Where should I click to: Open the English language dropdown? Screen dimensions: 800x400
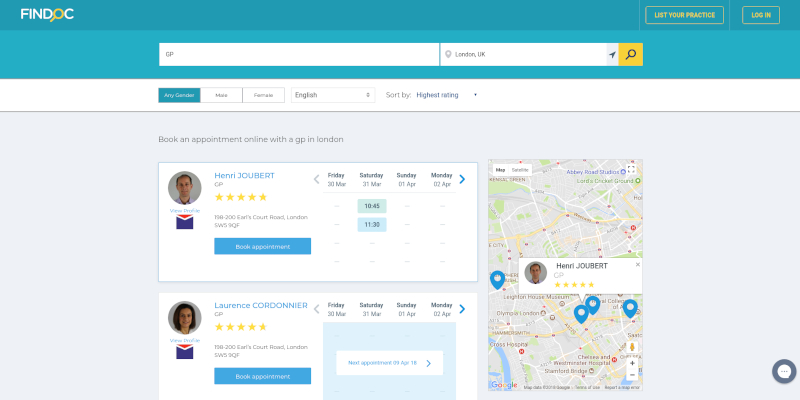tap(333, 95)
